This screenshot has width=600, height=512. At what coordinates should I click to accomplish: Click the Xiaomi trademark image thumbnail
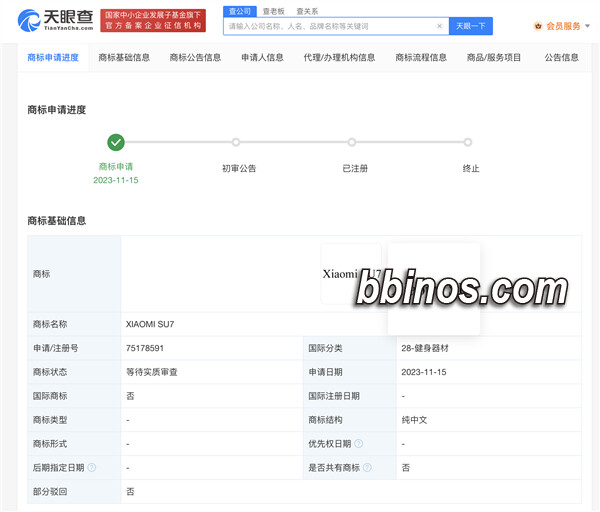(x=349, y=273)
